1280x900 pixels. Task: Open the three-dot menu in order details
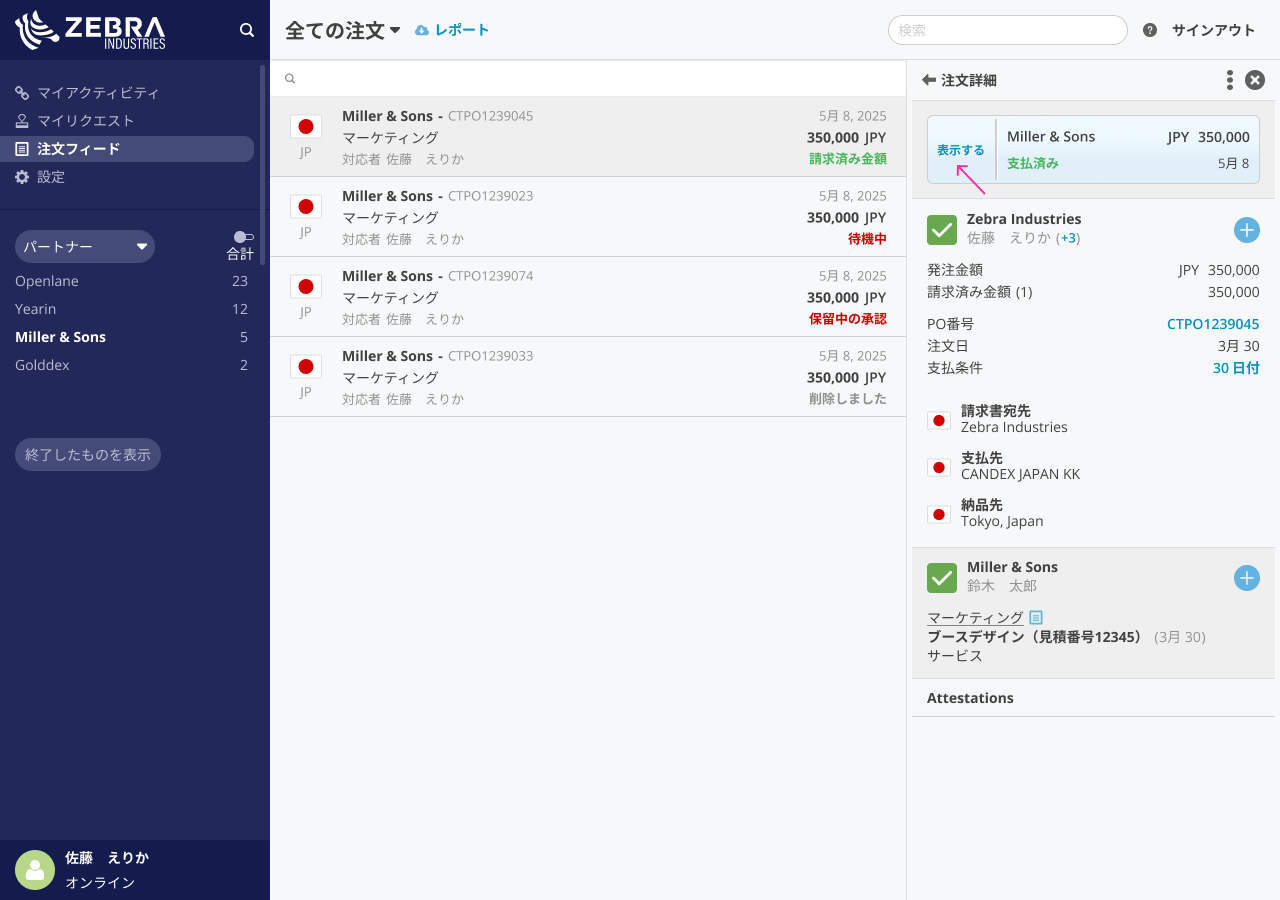(x=1229, y=81)
